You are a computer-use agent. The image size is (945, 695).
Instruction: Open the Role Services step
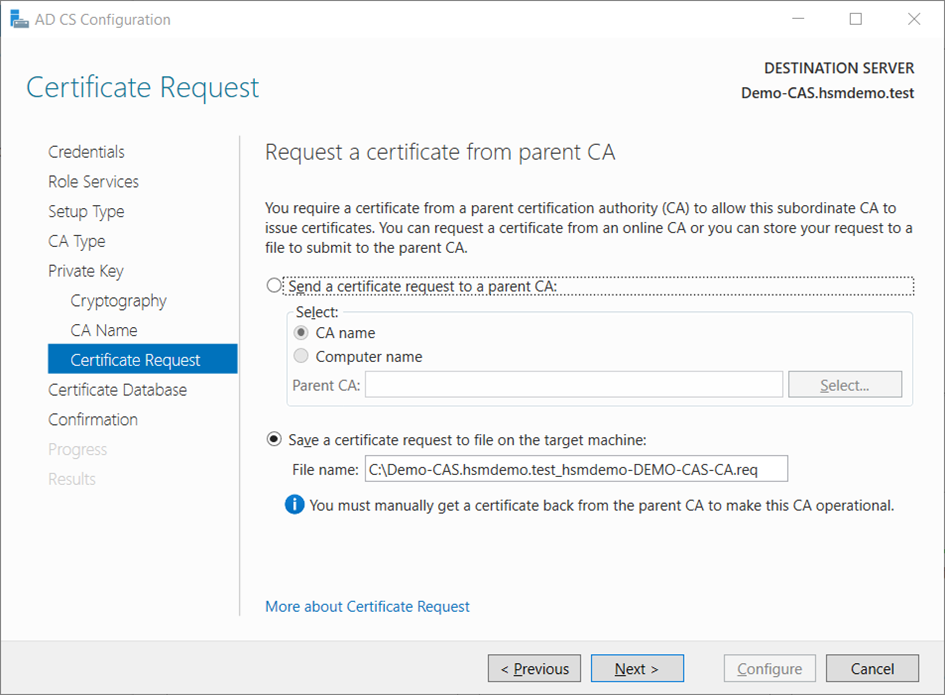tap(93, 182)
